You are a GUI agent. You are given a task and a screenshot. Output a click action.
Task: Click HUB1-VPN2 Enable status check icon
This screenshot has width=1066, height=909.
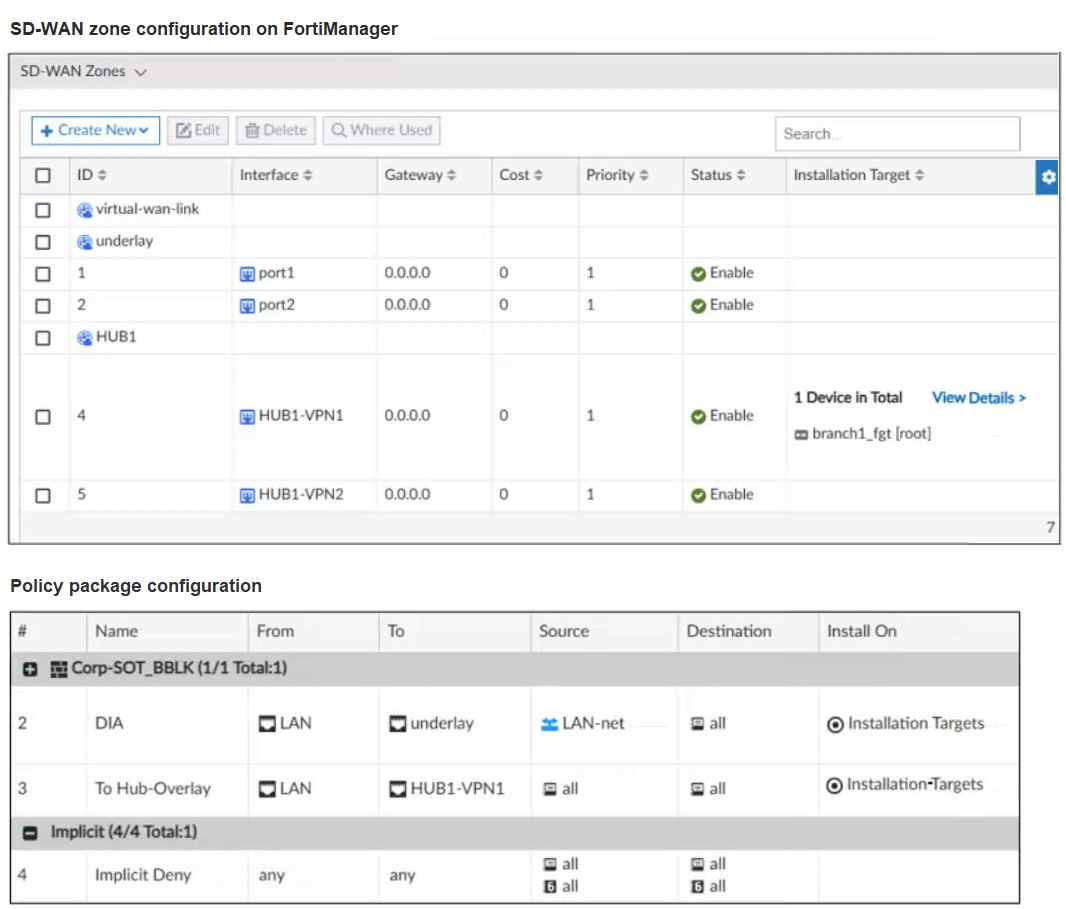point(698,496)
